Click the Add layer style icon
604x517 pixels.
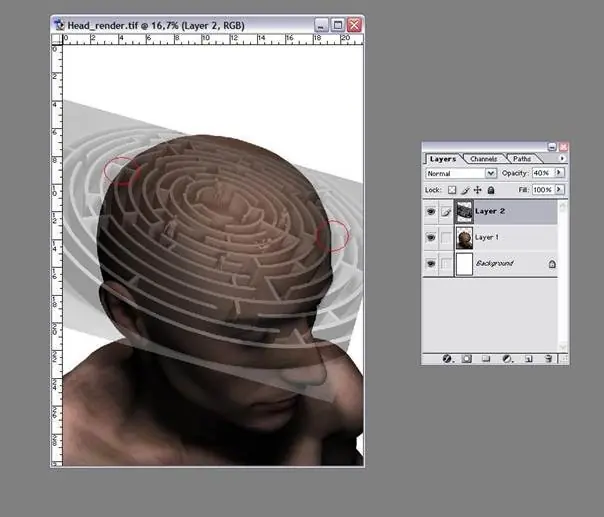click(x=447, y=357)
